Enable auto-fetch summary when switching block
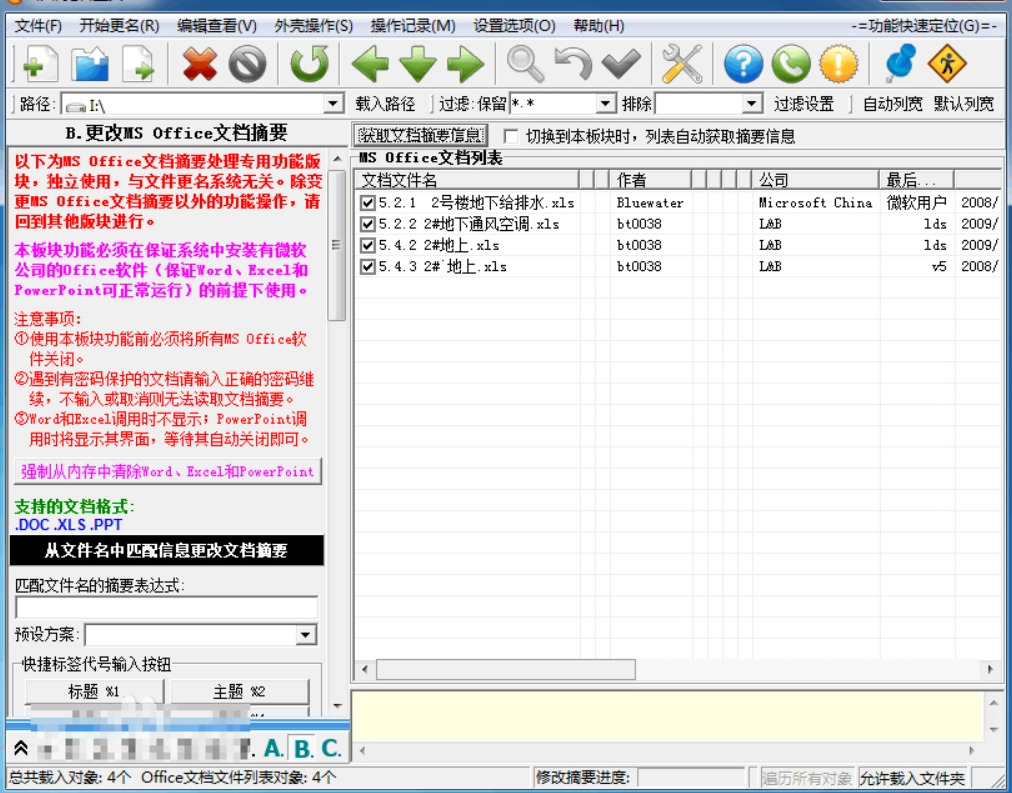Screen dimensions: 1012x793 pos(511,136)
